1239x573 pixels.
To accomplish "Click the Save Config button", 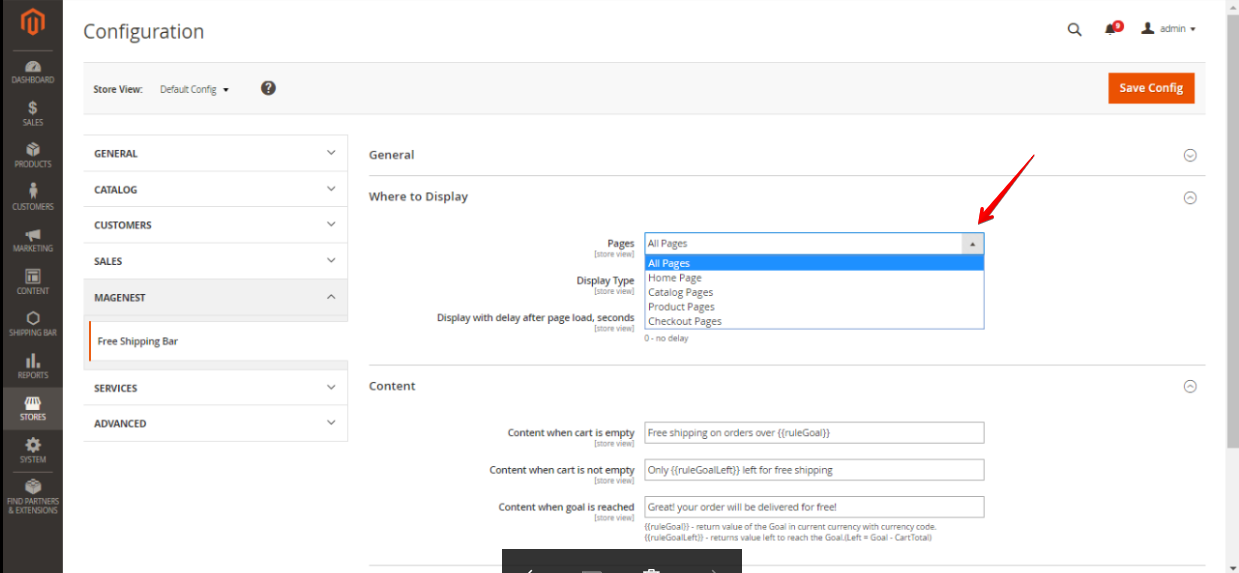I will [1150, 88].
